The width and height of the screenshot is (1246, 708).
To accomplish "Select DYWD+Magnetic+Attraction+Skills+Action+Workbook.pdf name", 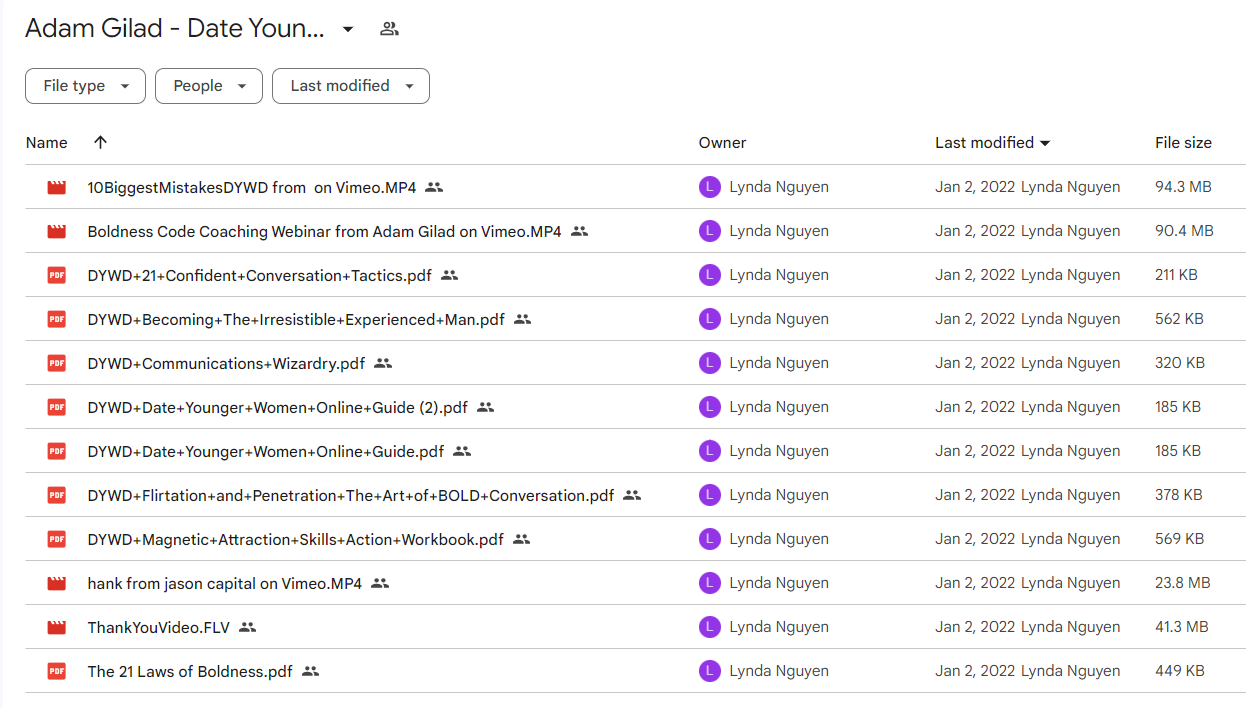I will pyautogui.click(x=296, y=539).
